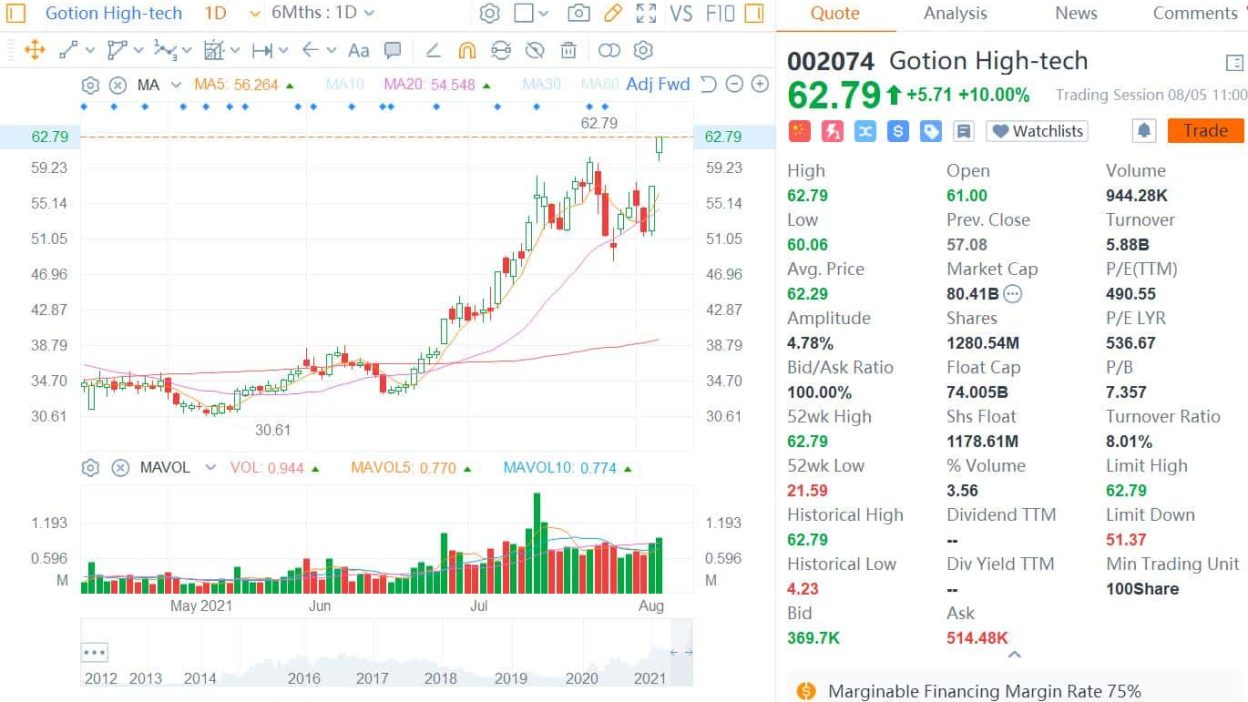The width and height of the screenshot is (1248, 702).
Task: Click the 2016 area on timeline navigator
Action: coord(304,678)
